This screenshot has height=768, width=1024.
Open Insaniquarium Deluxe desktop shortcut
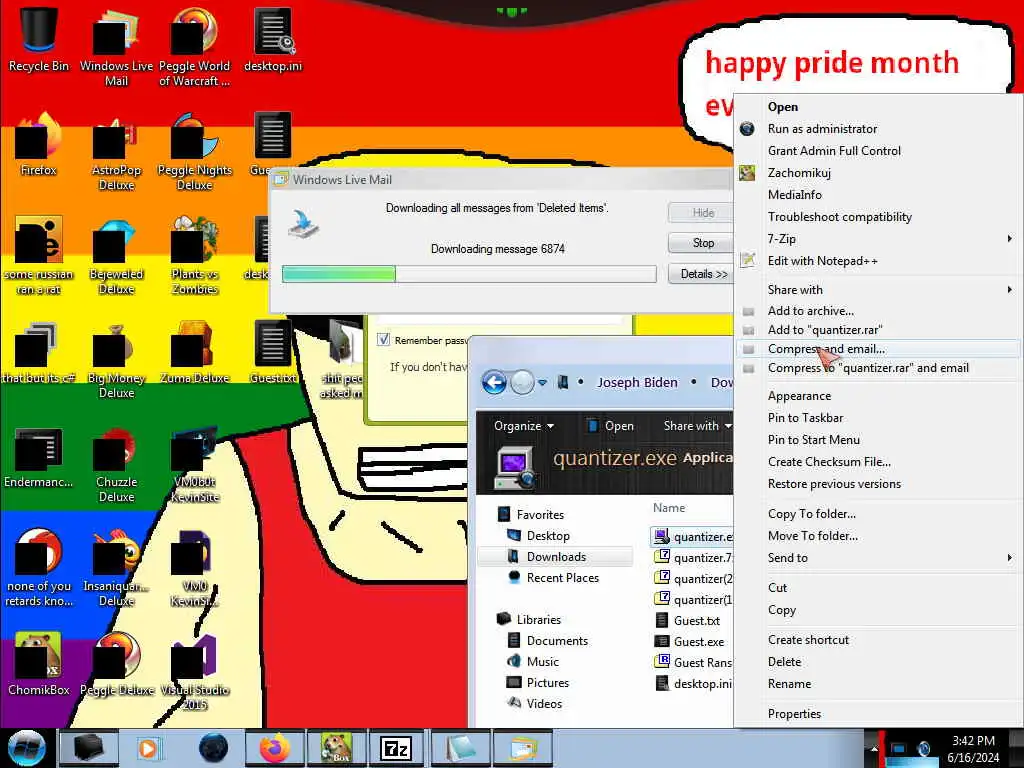[x=116, y=568]
